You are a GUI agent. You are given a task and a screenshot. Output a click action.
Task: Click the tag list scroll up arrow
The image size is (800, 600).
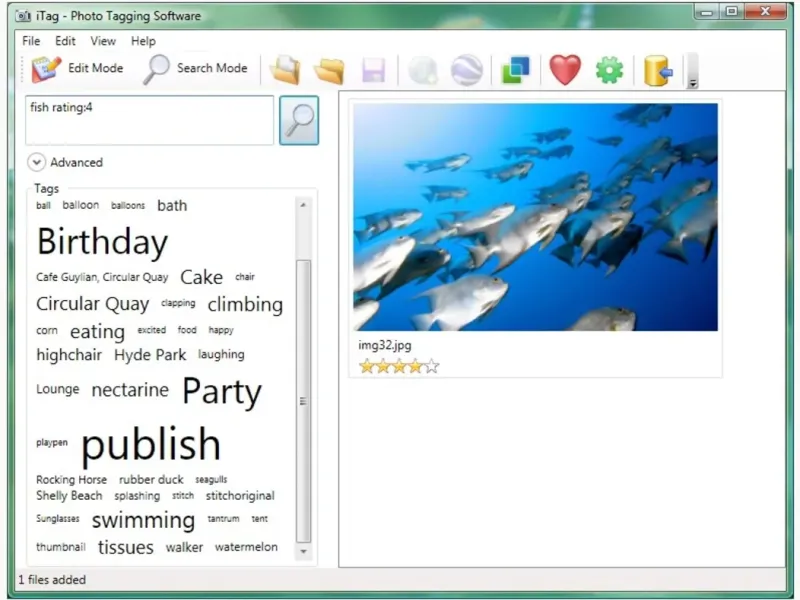303,205
